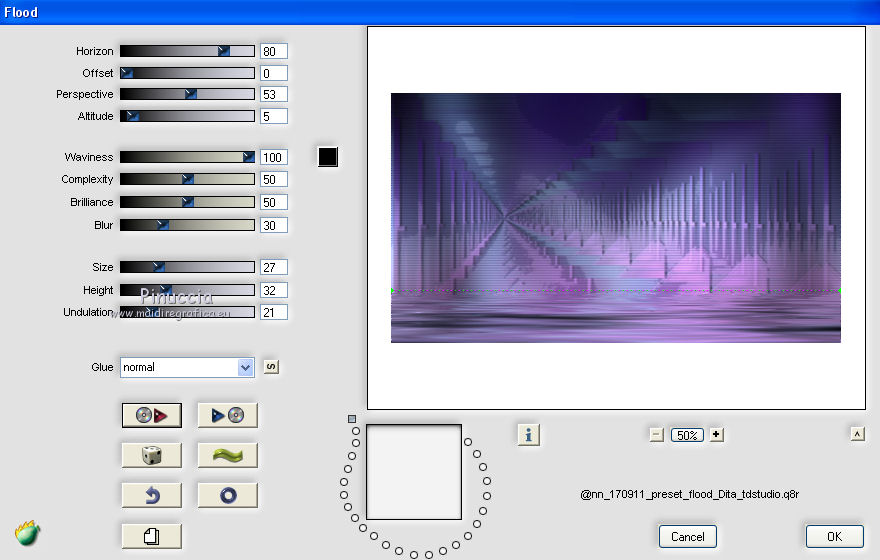Click the Waviness slider
This screenshot has height=560, width=880.
187,157
